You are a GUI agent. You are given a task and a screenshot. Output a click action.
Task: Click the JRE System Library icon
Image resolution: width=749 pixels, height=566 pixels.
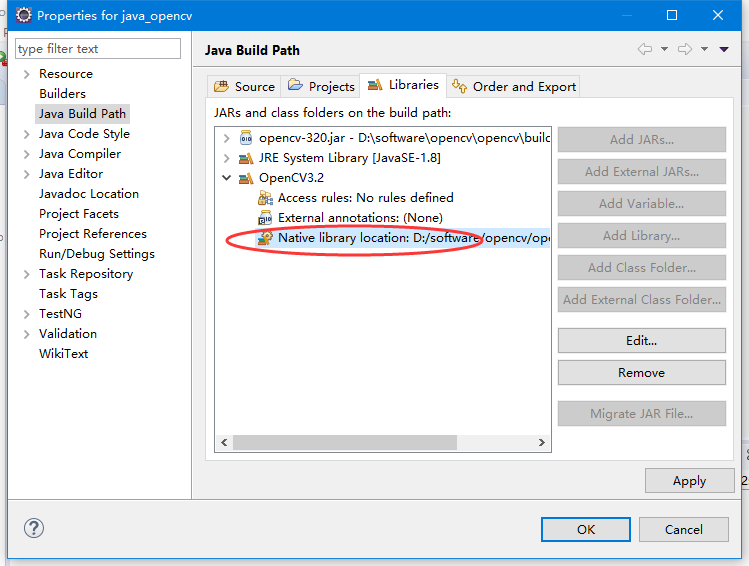click(246, 158)
